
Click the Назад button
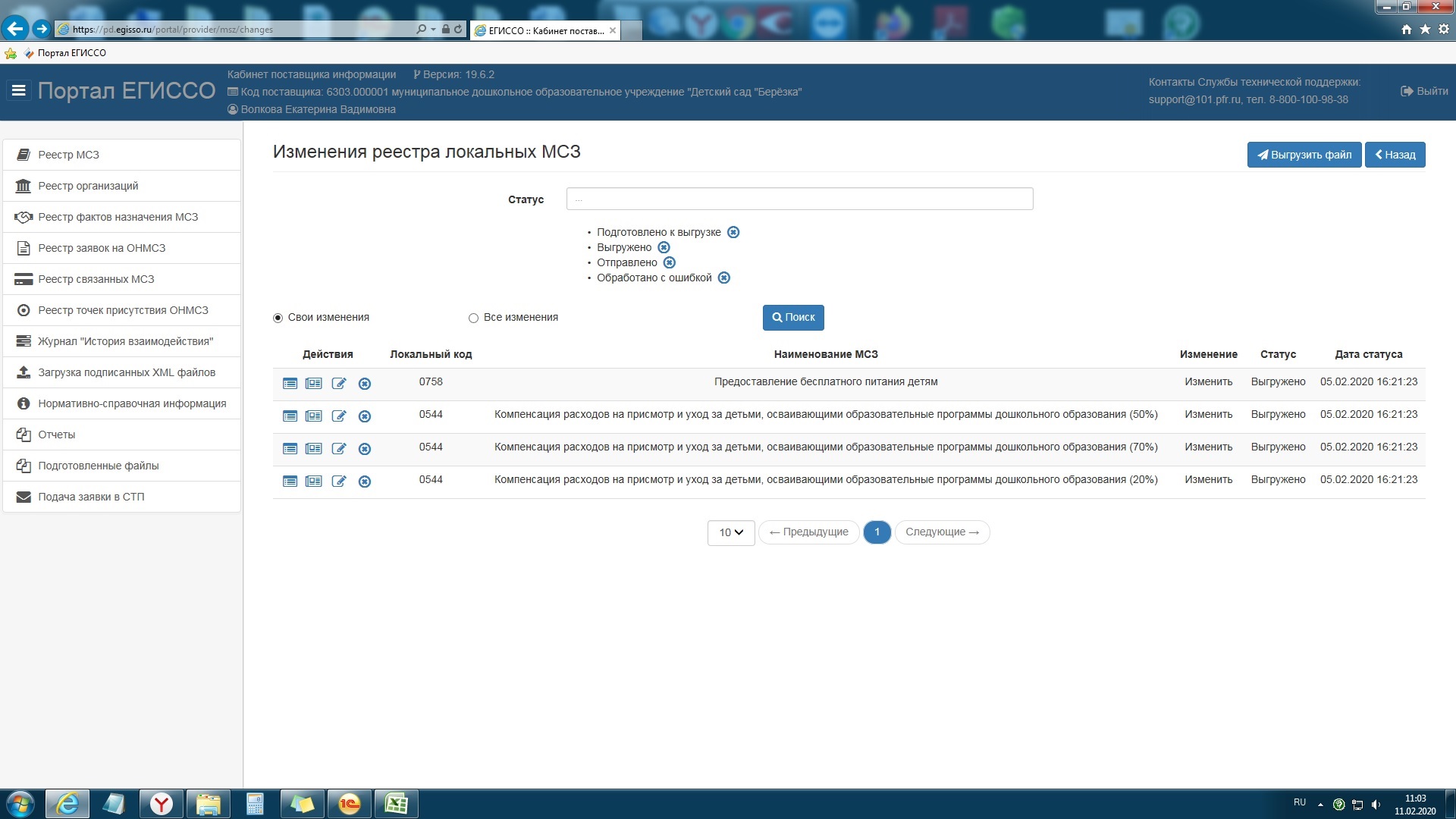1395,155
